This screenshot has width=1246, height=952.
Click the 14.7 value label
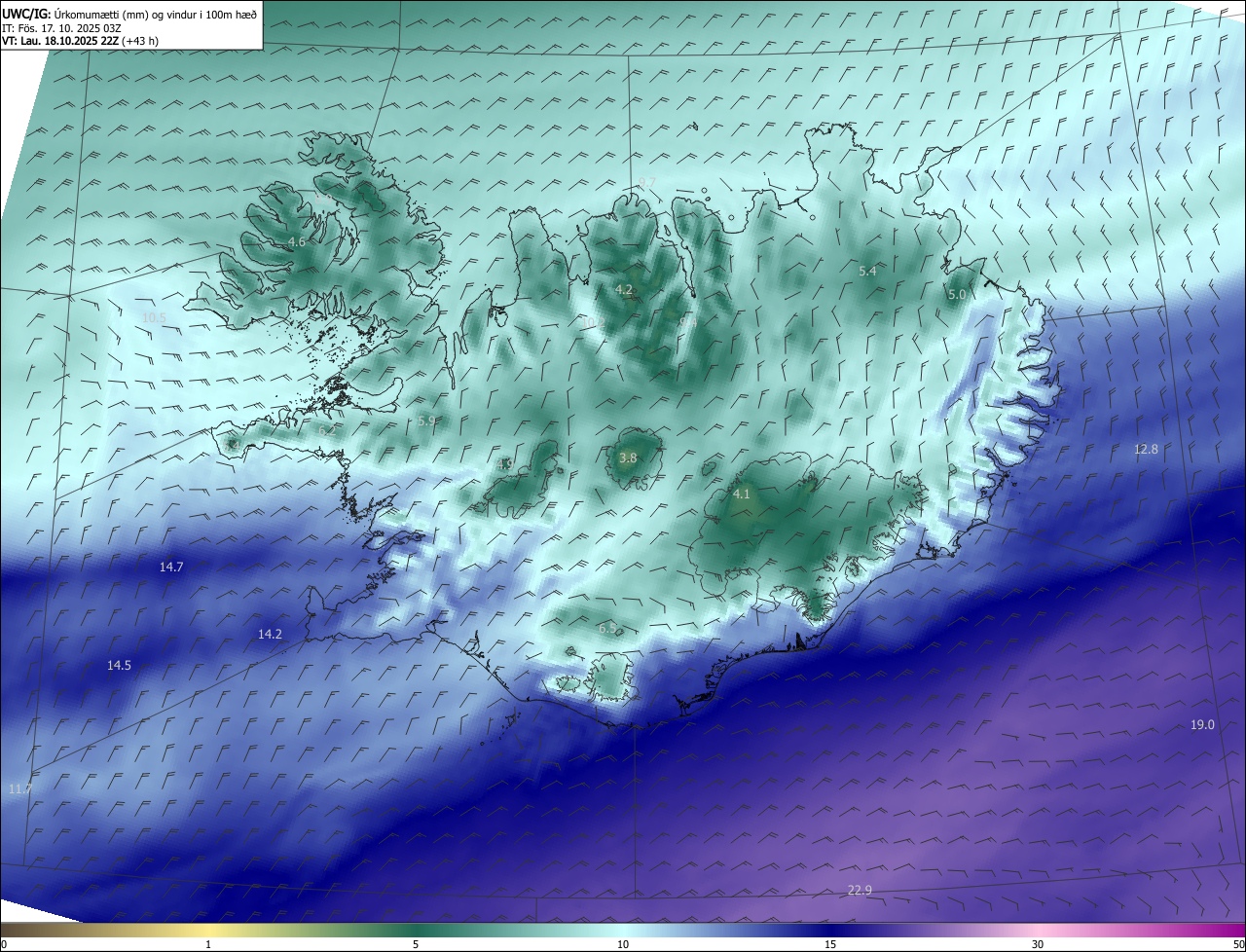(x=171, y=567)
